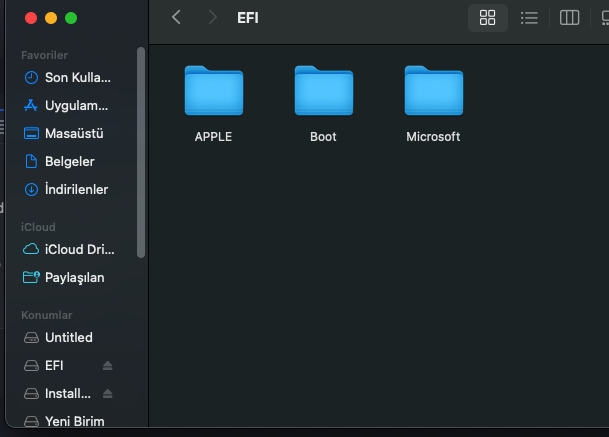Viewport: 609px width, 437px height.
Task: Eject the EFI volume
Action: [x=108, y=366]
